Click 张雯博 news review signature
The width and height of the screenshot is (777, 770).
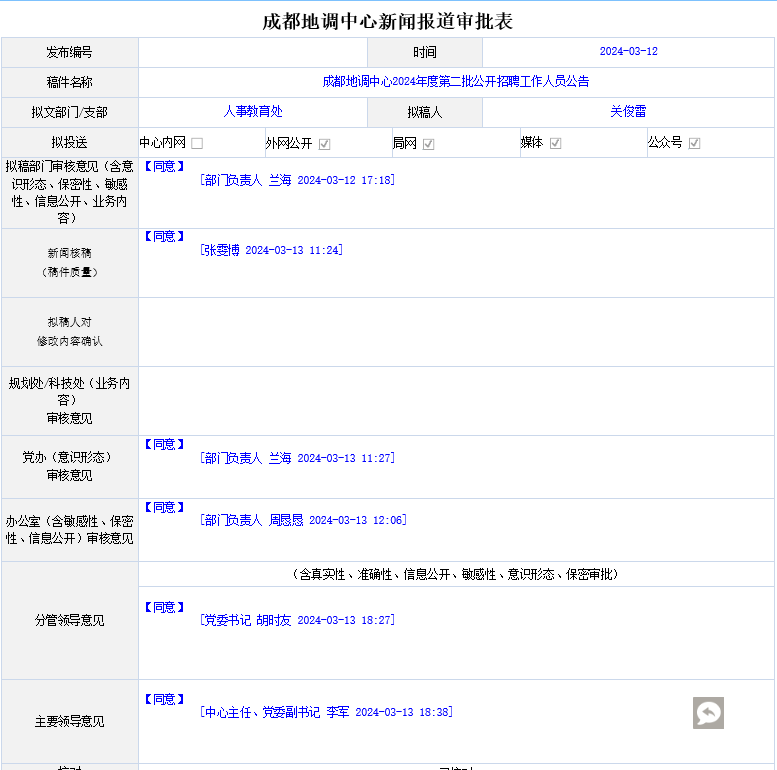pos(272,251)
